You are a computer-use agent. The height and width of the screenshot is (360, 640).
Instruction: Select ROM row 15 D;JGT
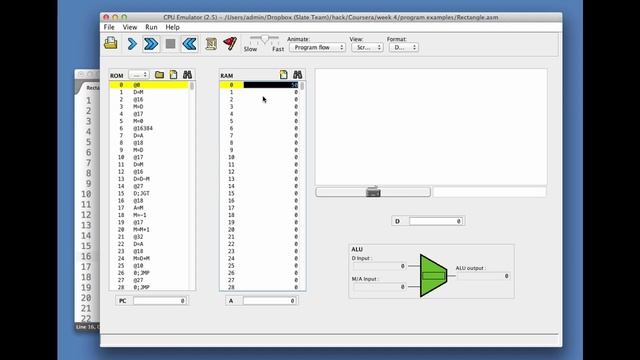click(x=149, y=193)
